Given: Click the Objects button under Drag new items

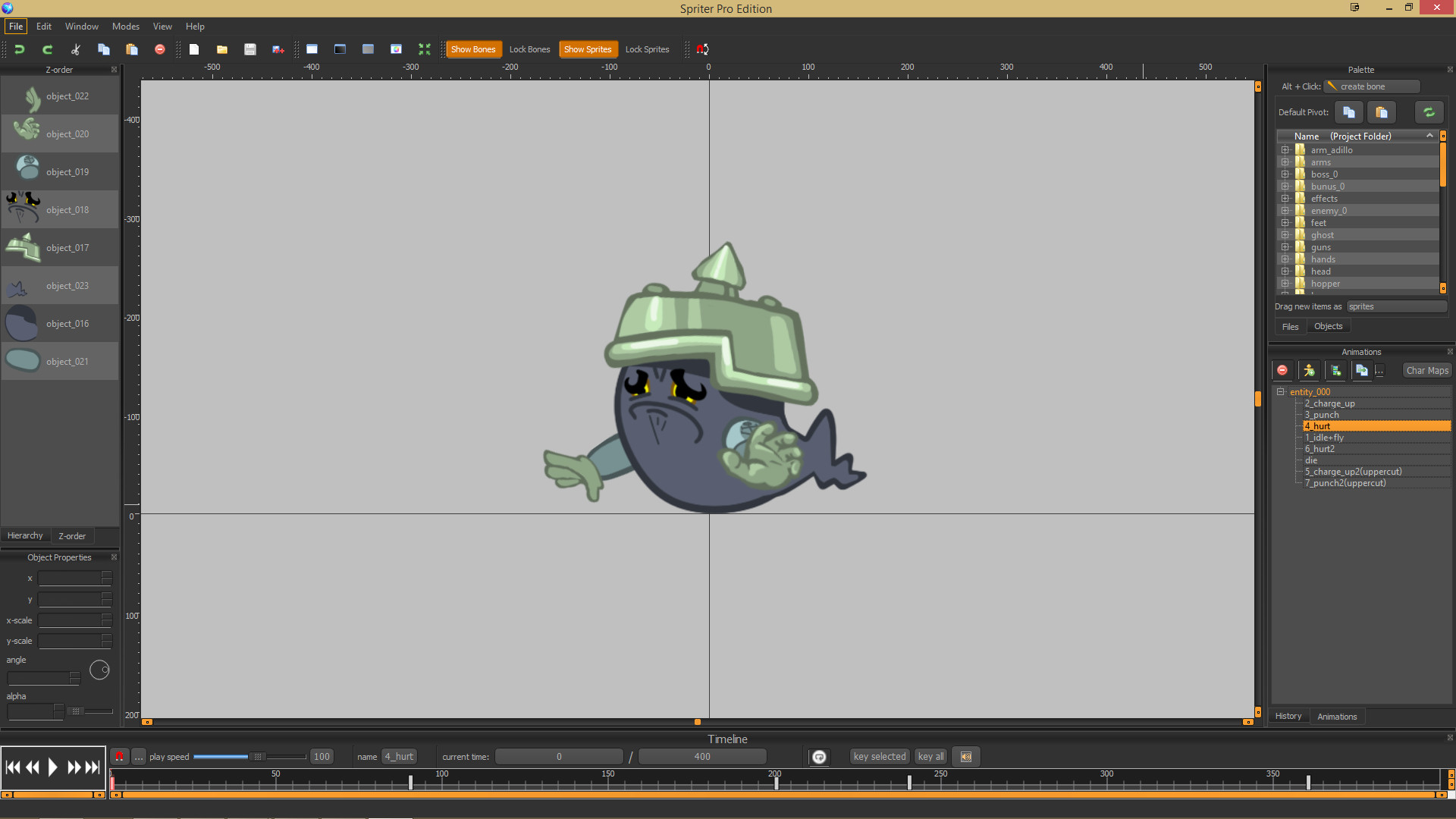Looking at the screenshot, I should point(1328,326).
